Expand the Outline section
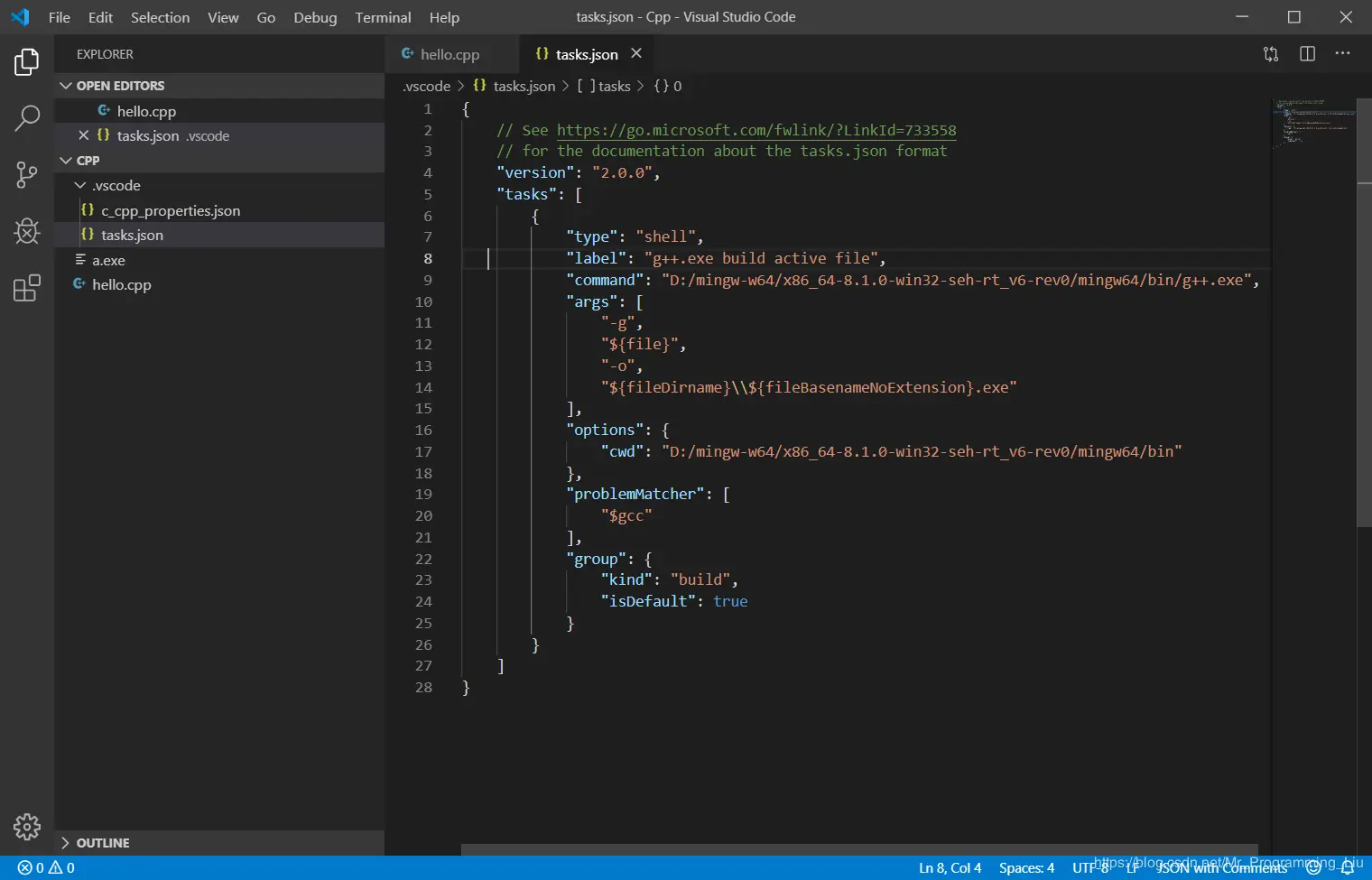The image size is (1372, 880). point(65,843)
